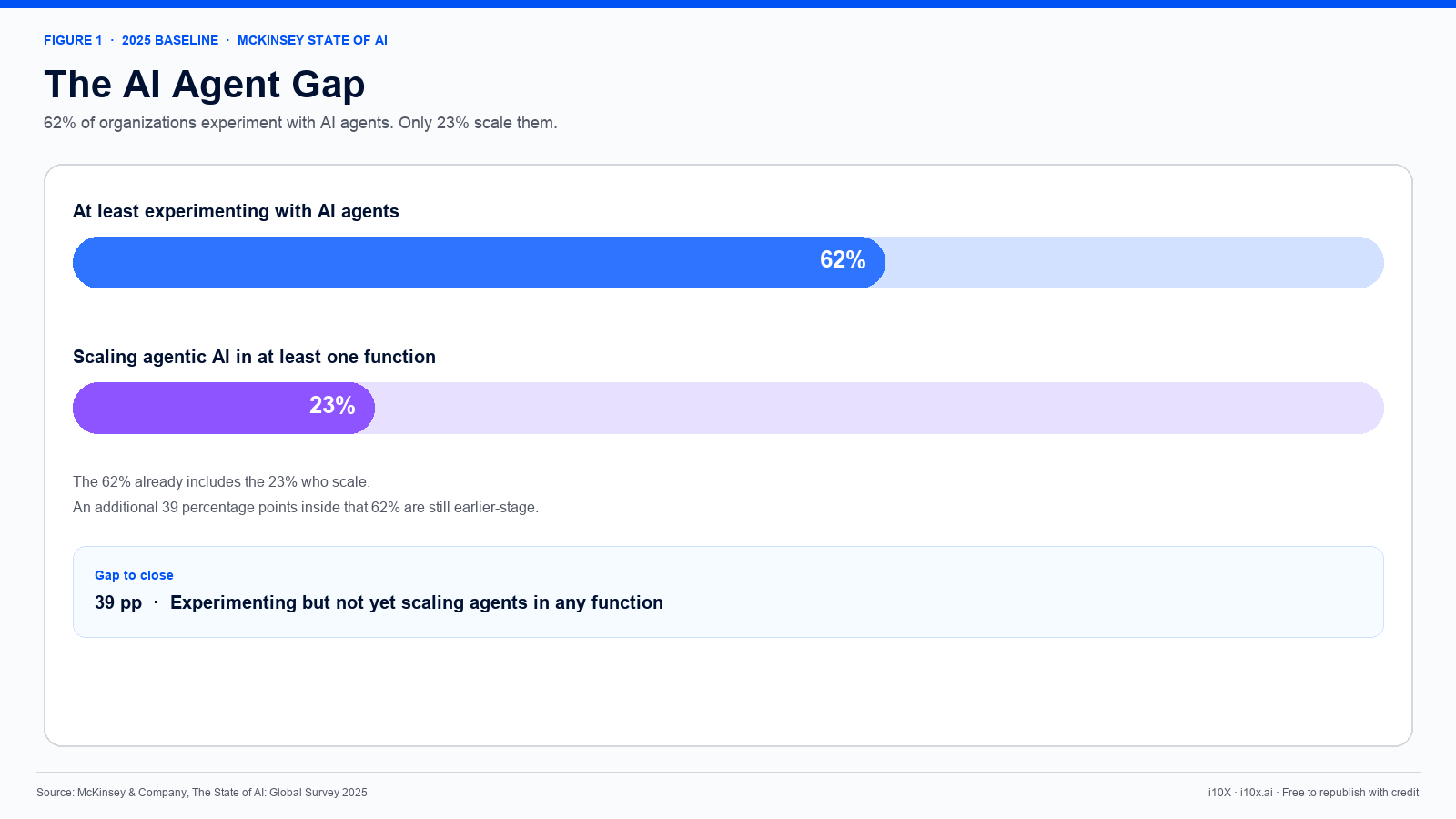Click the light blue unfilled part of the first bar
The width and height of the screenshot is (1456, 819).
point(1135,262)
